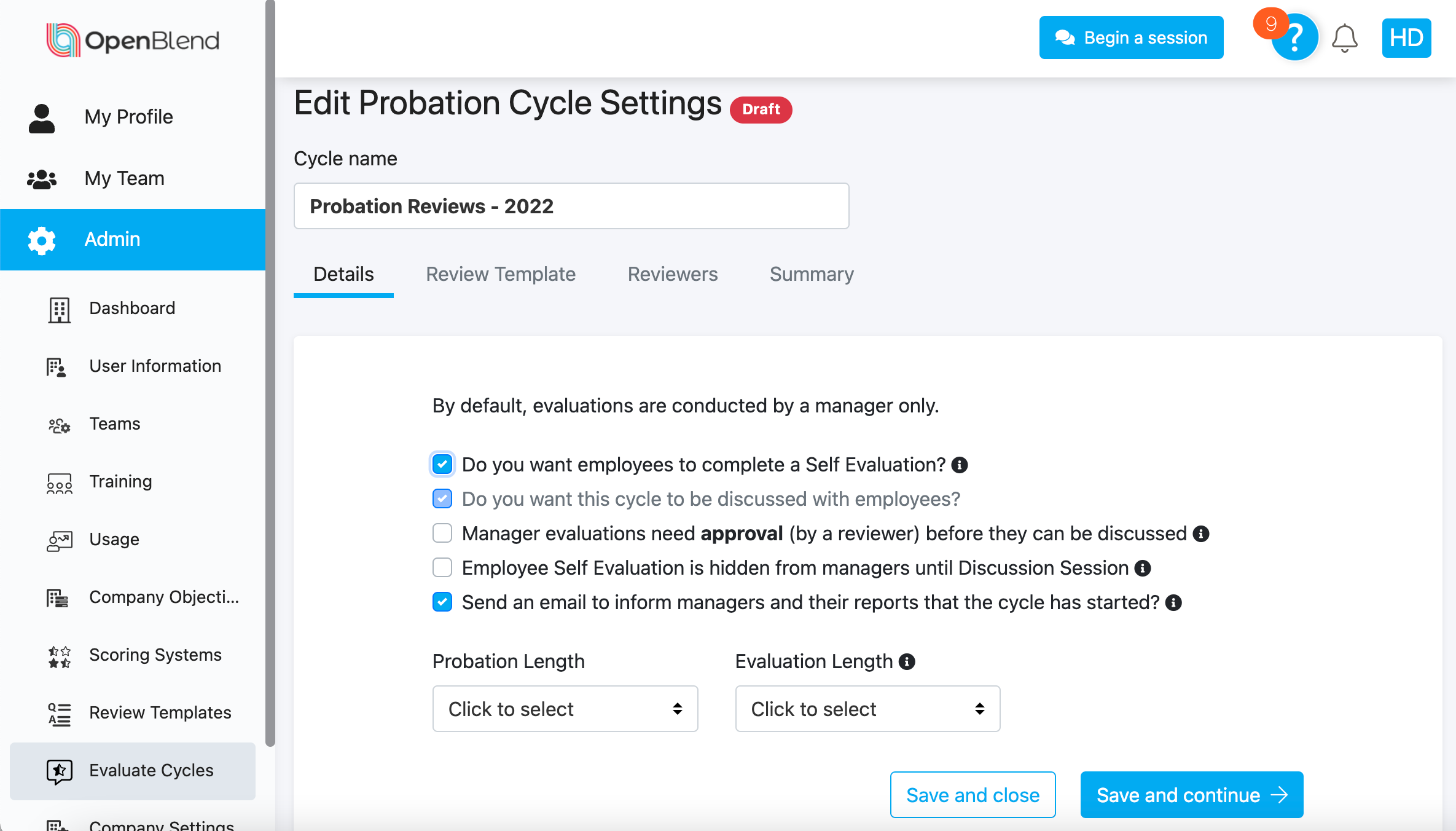
Task: Enable manager evaluations need approval checkbox
Action: click(442, 534)
